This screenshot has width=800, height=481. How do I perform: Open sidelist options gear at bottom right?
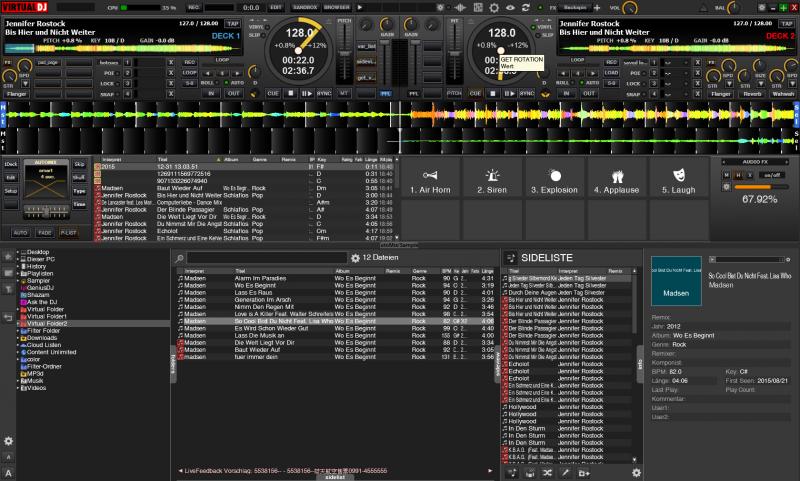click(636, 473)
